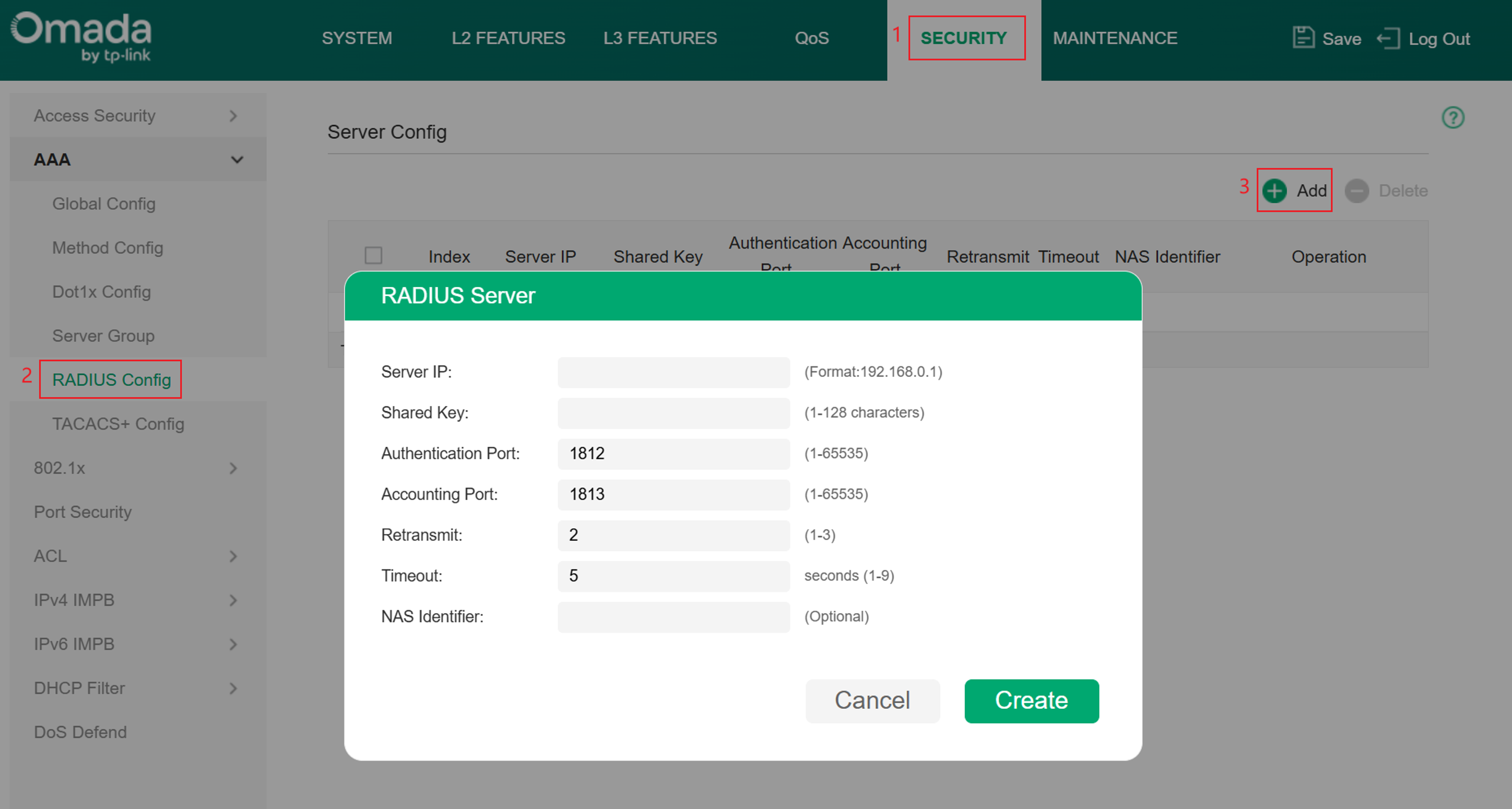Click the Add label
The image size is (1512, 809).
[x=1312, y=191]
